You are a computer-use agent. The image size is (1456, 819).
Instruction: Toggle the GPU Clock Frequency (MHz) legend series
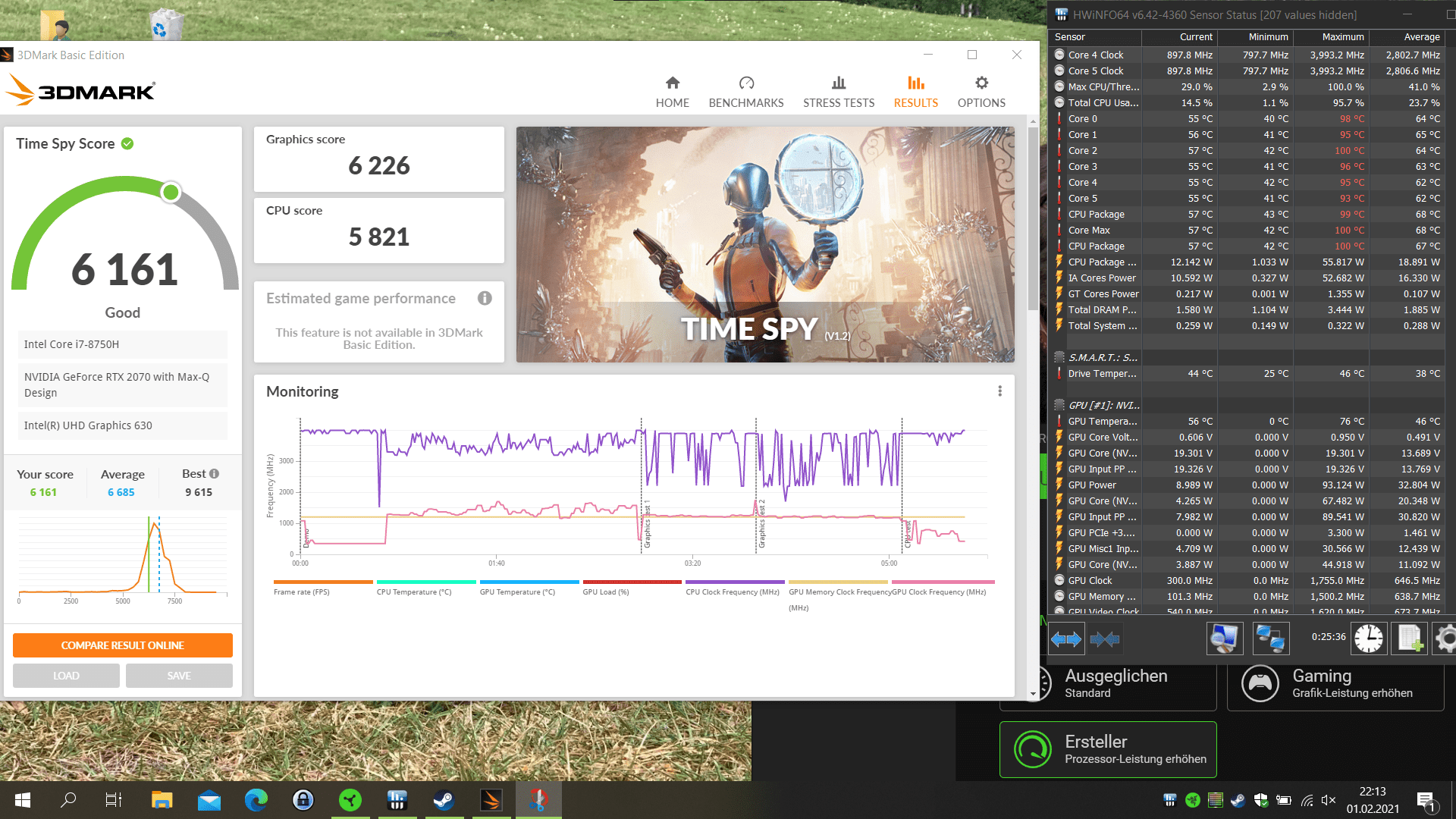[x=943, y=588]
